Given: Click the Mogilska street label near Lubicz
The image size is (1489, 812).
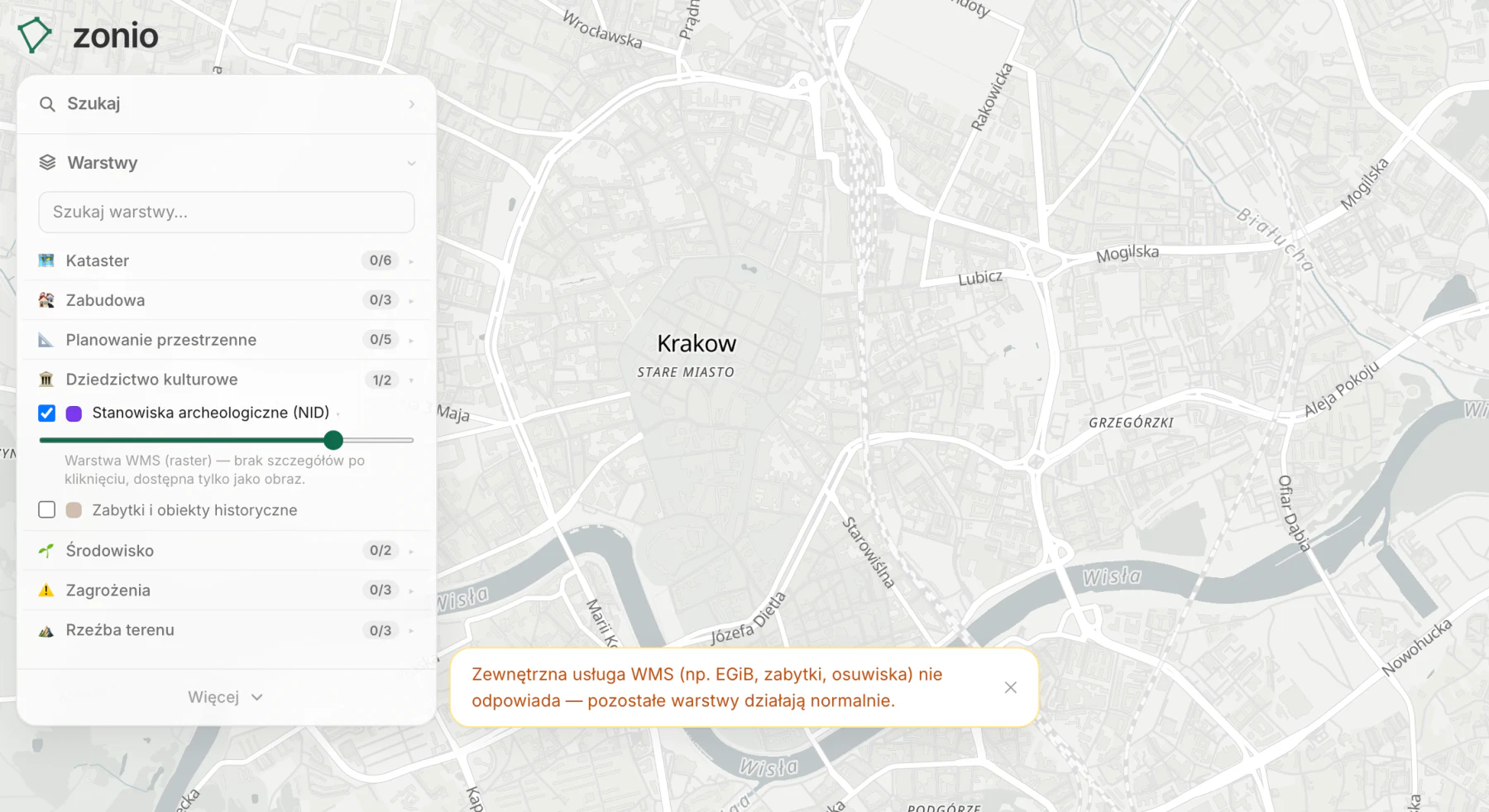Looking at the screenshot, I should click(x=1128, y=254).
